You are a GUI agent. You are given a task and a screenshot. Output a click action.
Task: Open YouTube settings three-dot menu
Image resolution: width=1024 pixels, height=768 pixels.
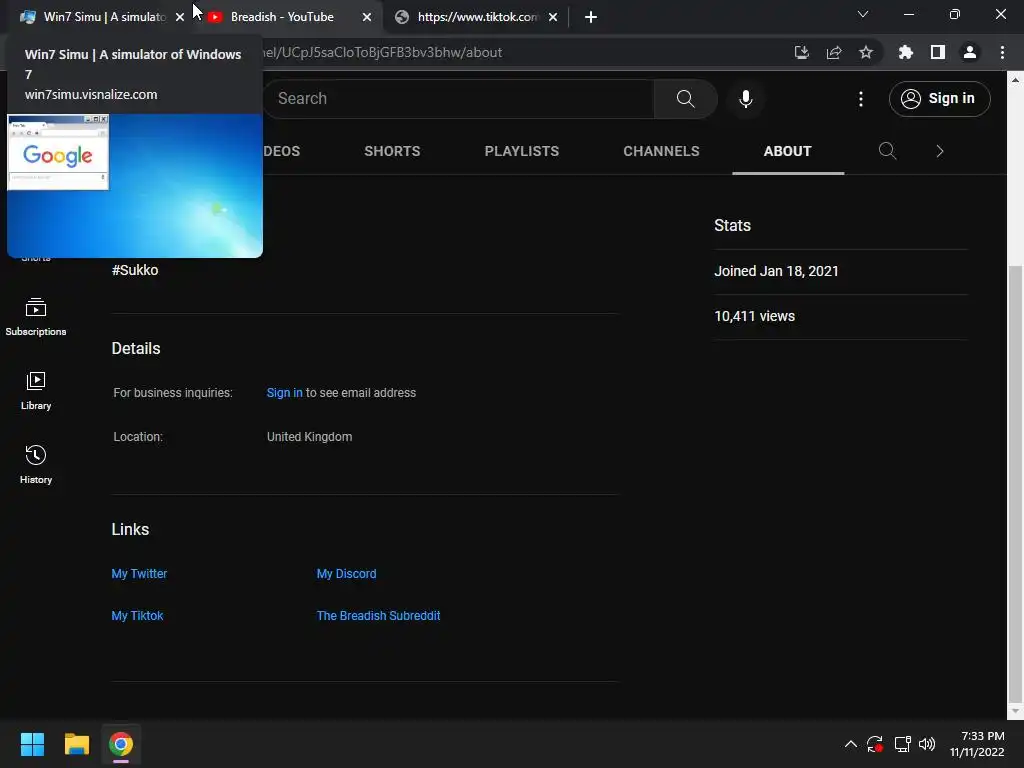tap(861, 99)
